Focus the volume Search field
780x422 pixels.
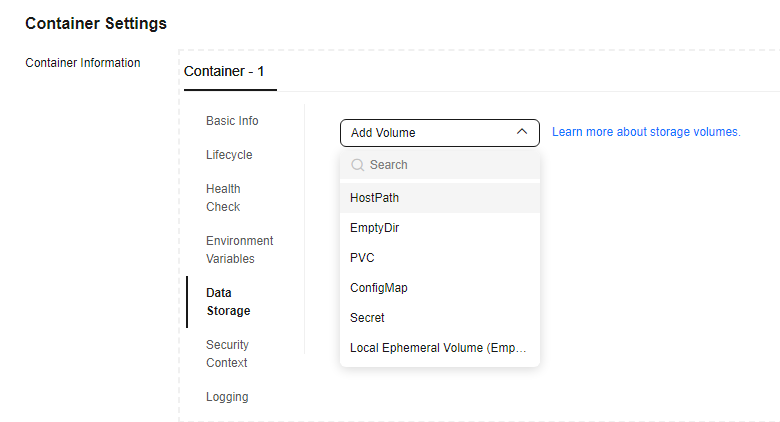tap(440, 165)
